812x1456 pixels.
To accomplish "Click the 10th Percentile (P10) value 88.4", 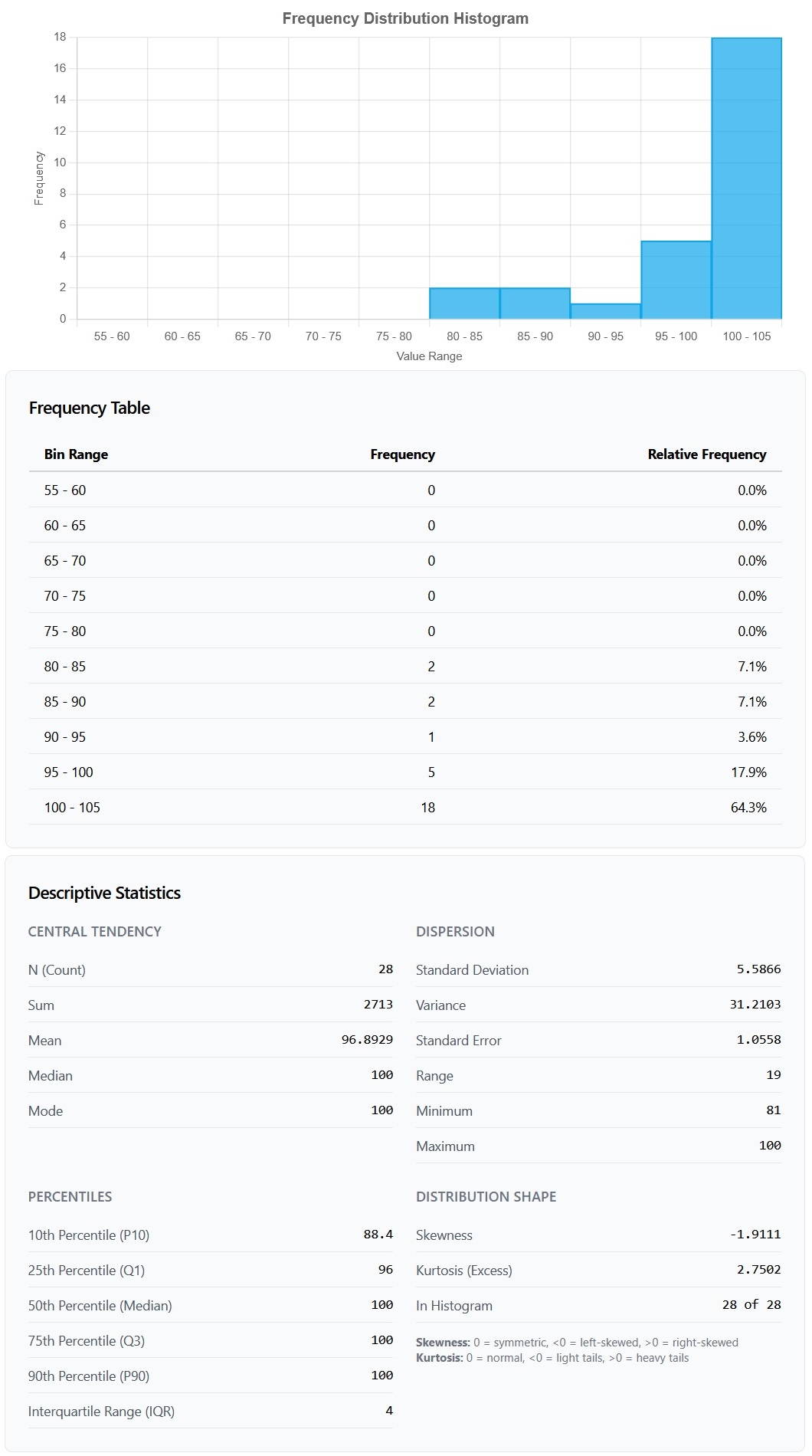I will click(x=378, y=1235).
